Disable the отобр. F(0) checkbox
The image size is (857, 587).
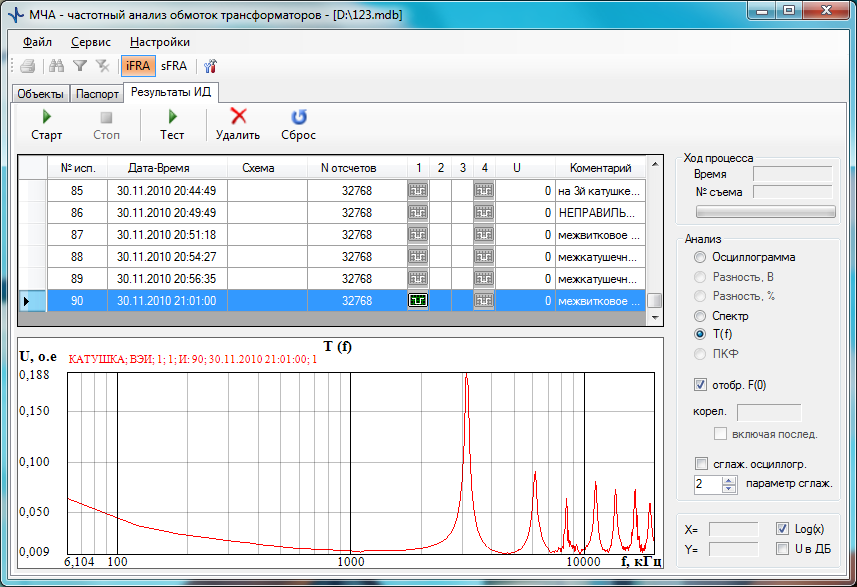(700, 385)
